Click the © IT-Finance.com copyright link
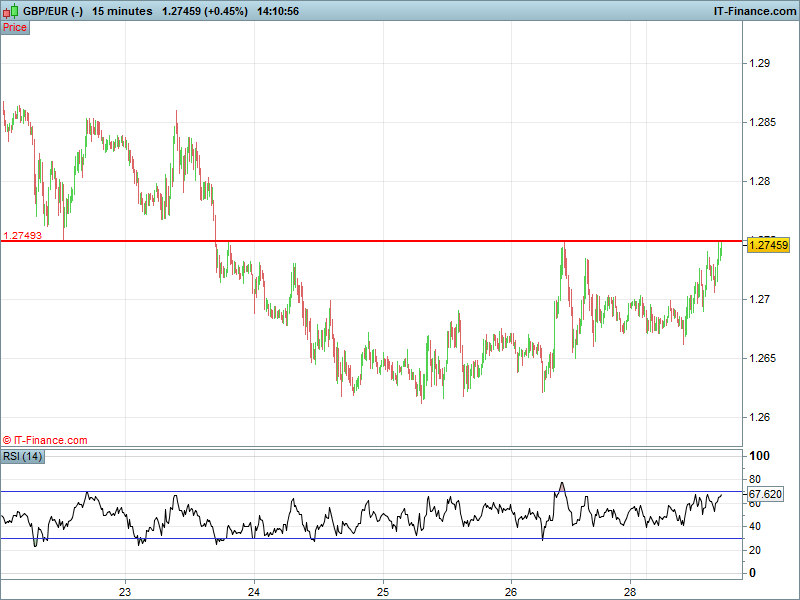The image size is (800, 600). point(45,440)
